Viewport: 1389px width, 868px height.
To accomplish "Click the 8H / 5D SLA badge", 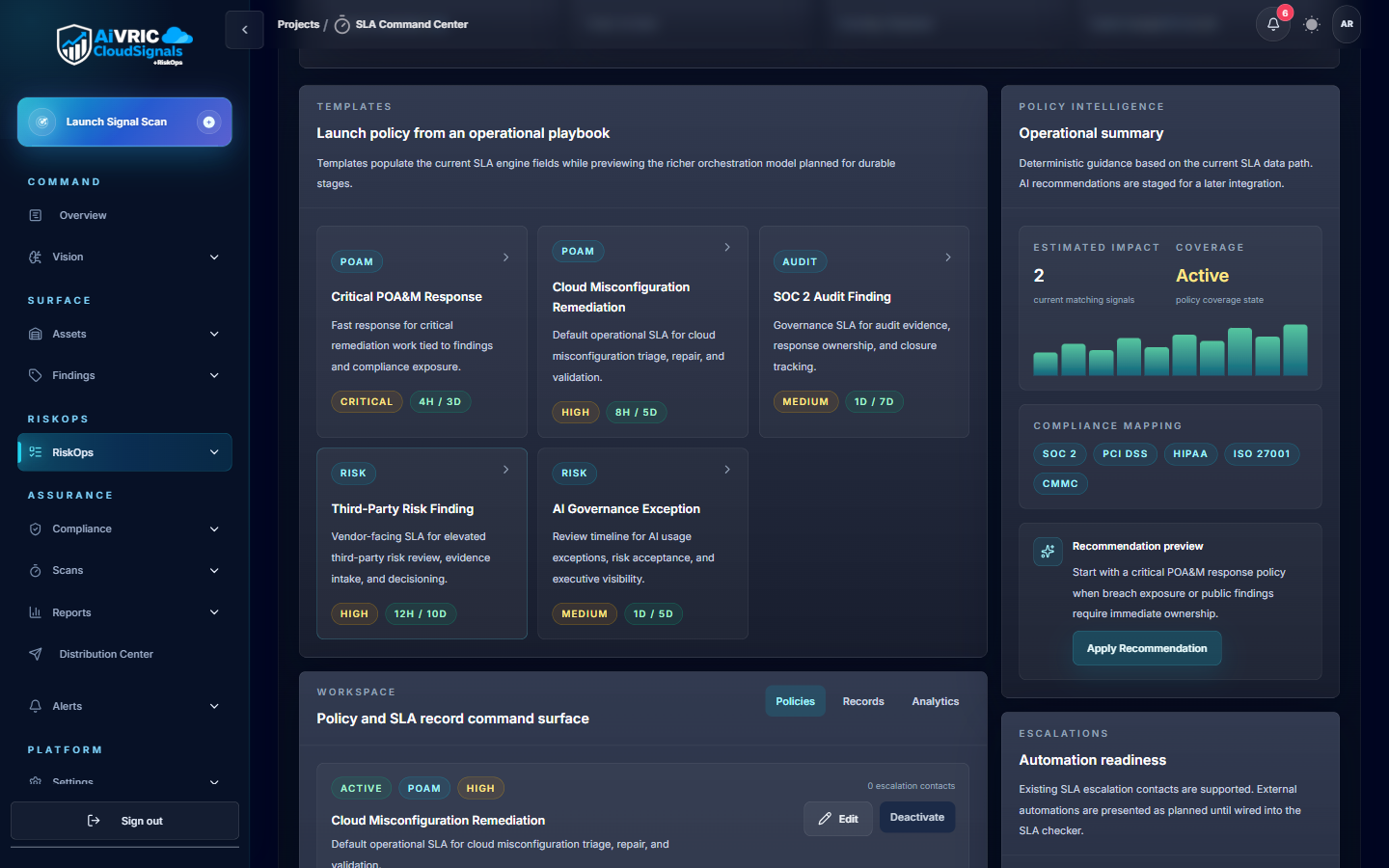I will 637,412.
